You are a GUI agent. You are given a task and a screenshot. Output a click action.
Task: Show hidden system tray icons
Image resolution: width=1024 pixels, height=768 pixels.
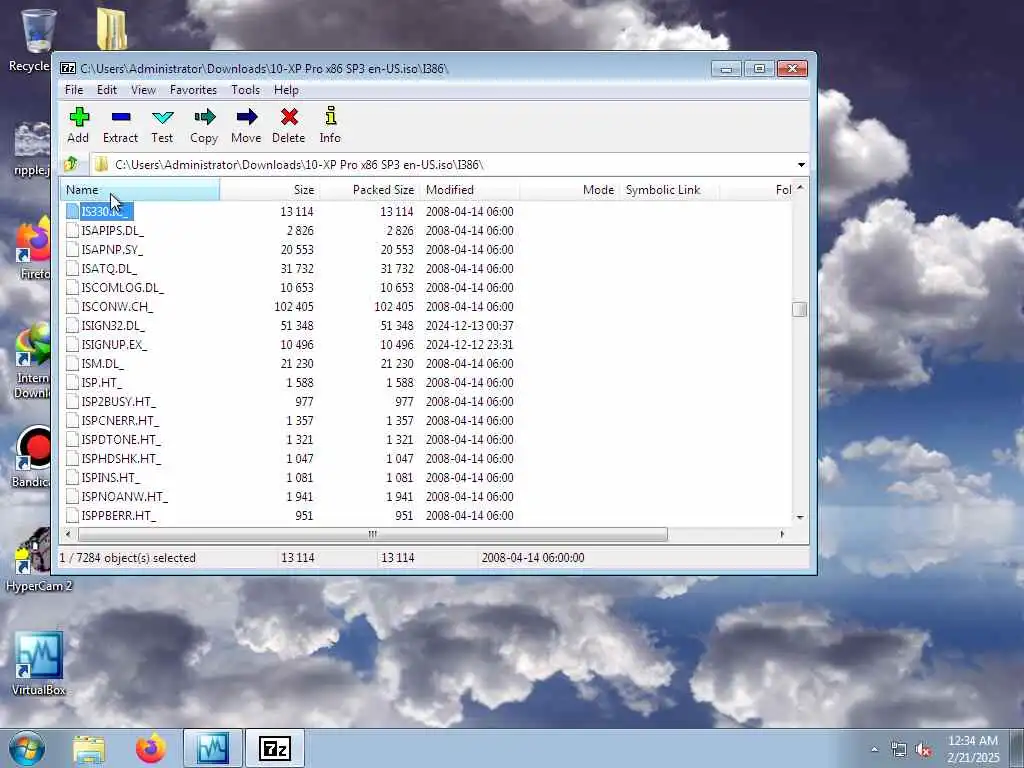[x=874, y=750]
